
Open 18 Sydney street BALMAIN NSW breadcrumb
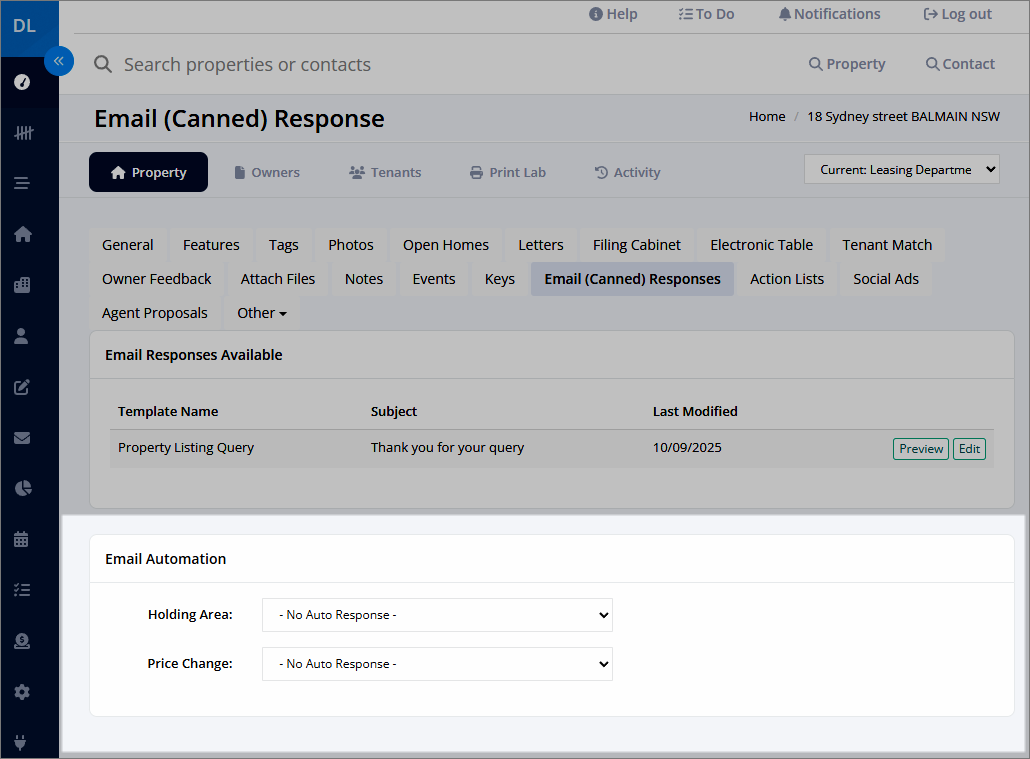[x=904, y=117]
